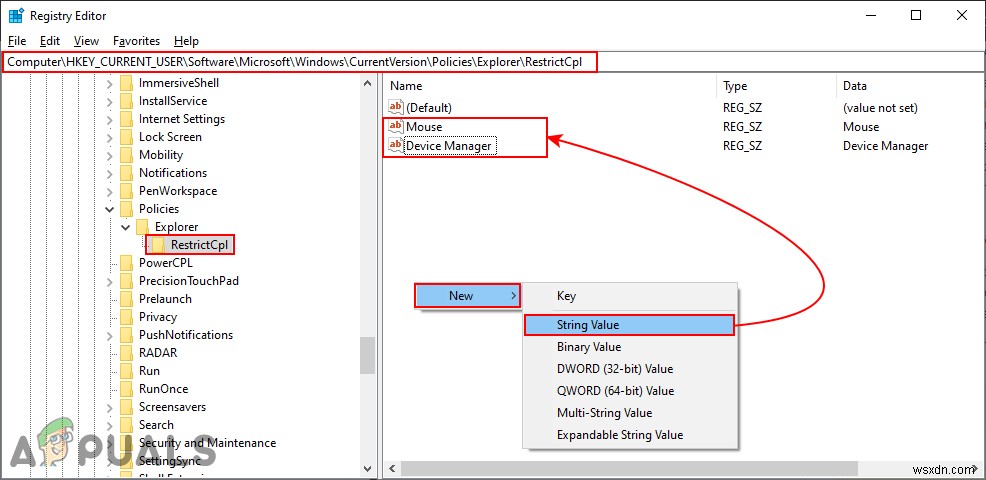This screenshot has height=480, width=986.
Task: Click the RADAR folder icon
Action: coord(127,353)
